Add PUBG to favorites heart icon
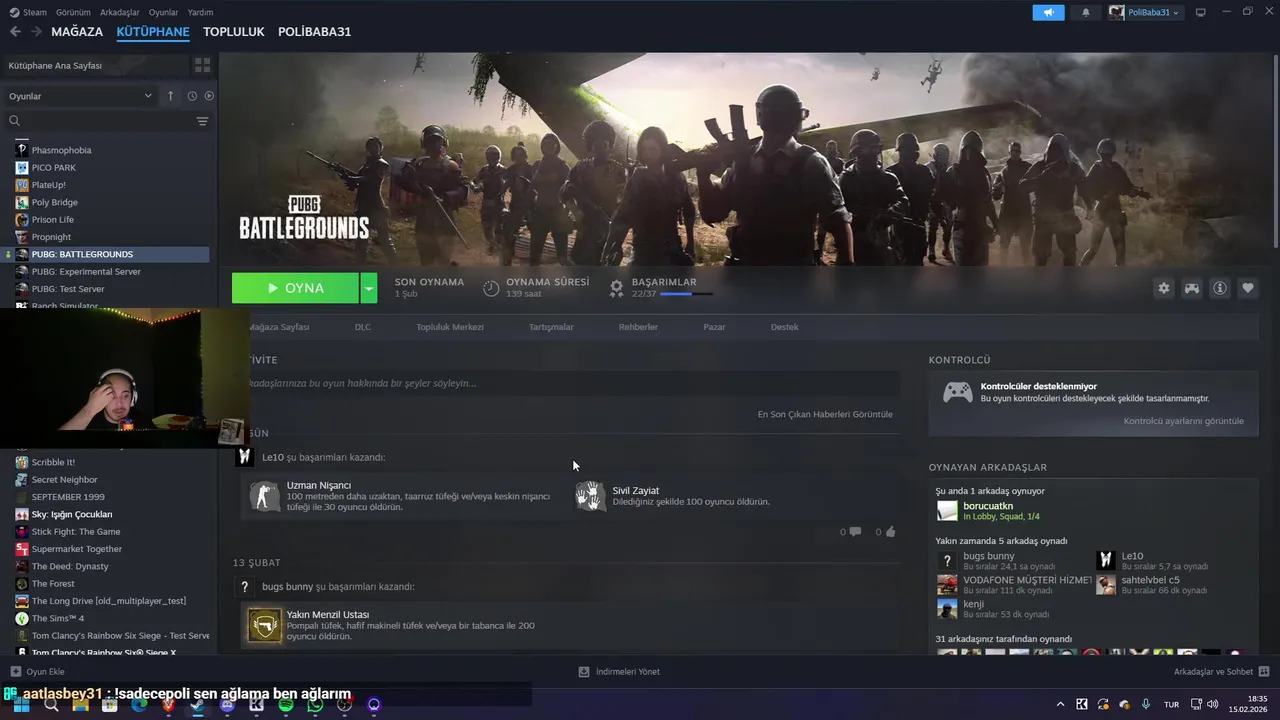1280x720 pixels. 1248,288
